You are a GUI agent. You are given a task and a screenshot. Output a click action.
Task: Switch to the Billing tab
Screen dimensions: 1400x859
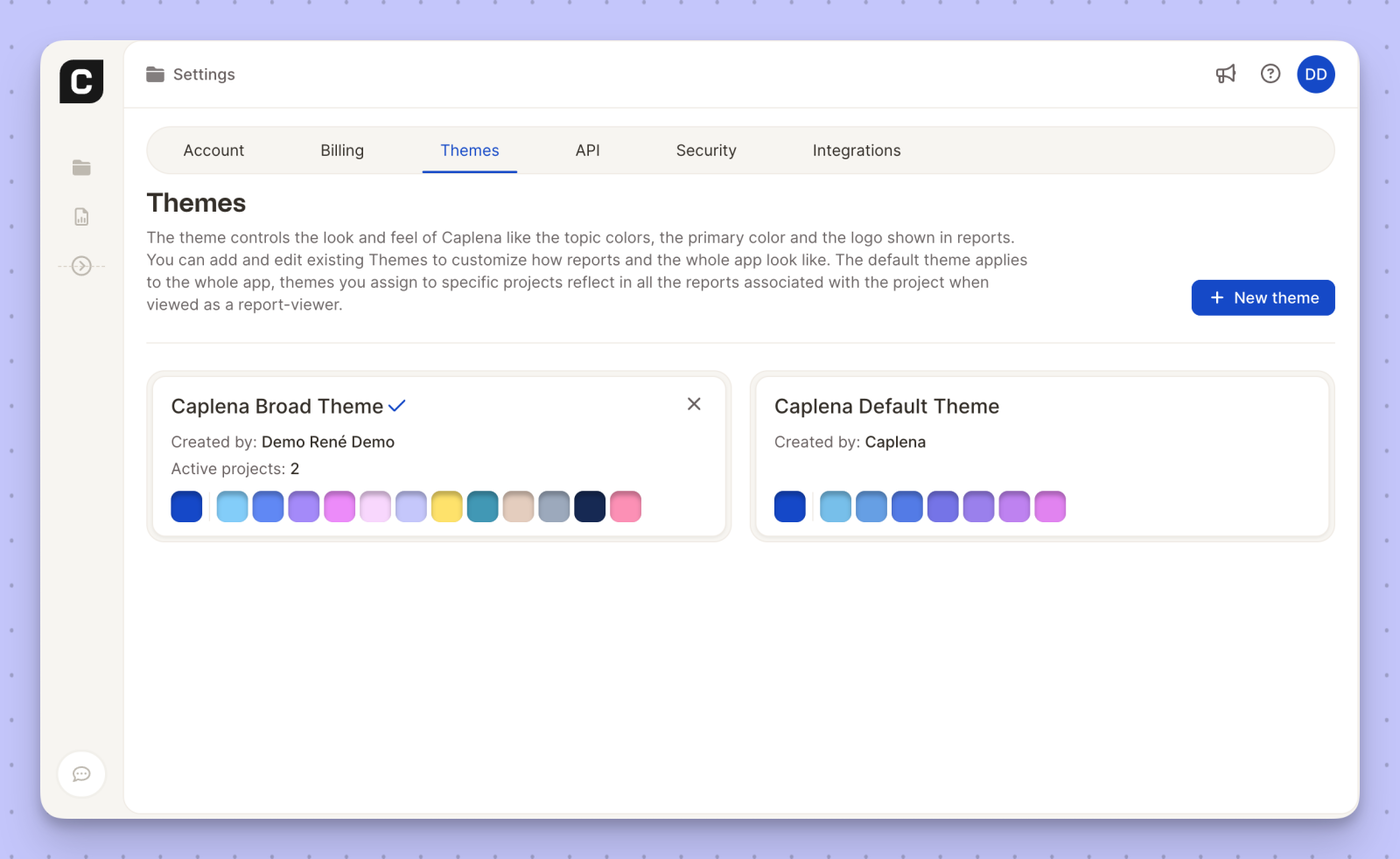coord(342,150)
